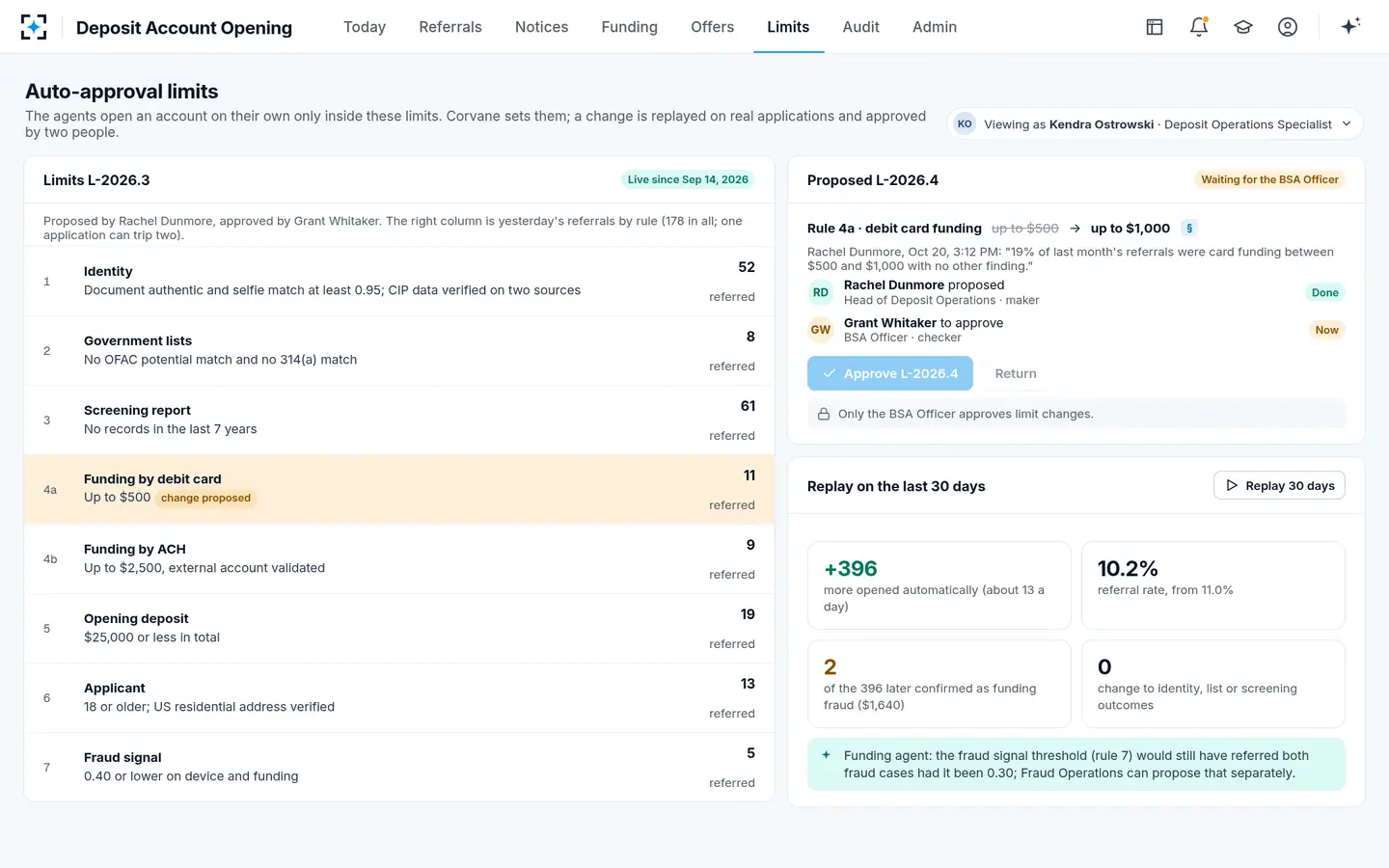Select the Limits tab
The height and width of the screenshot is (868, 1389).
788,27
